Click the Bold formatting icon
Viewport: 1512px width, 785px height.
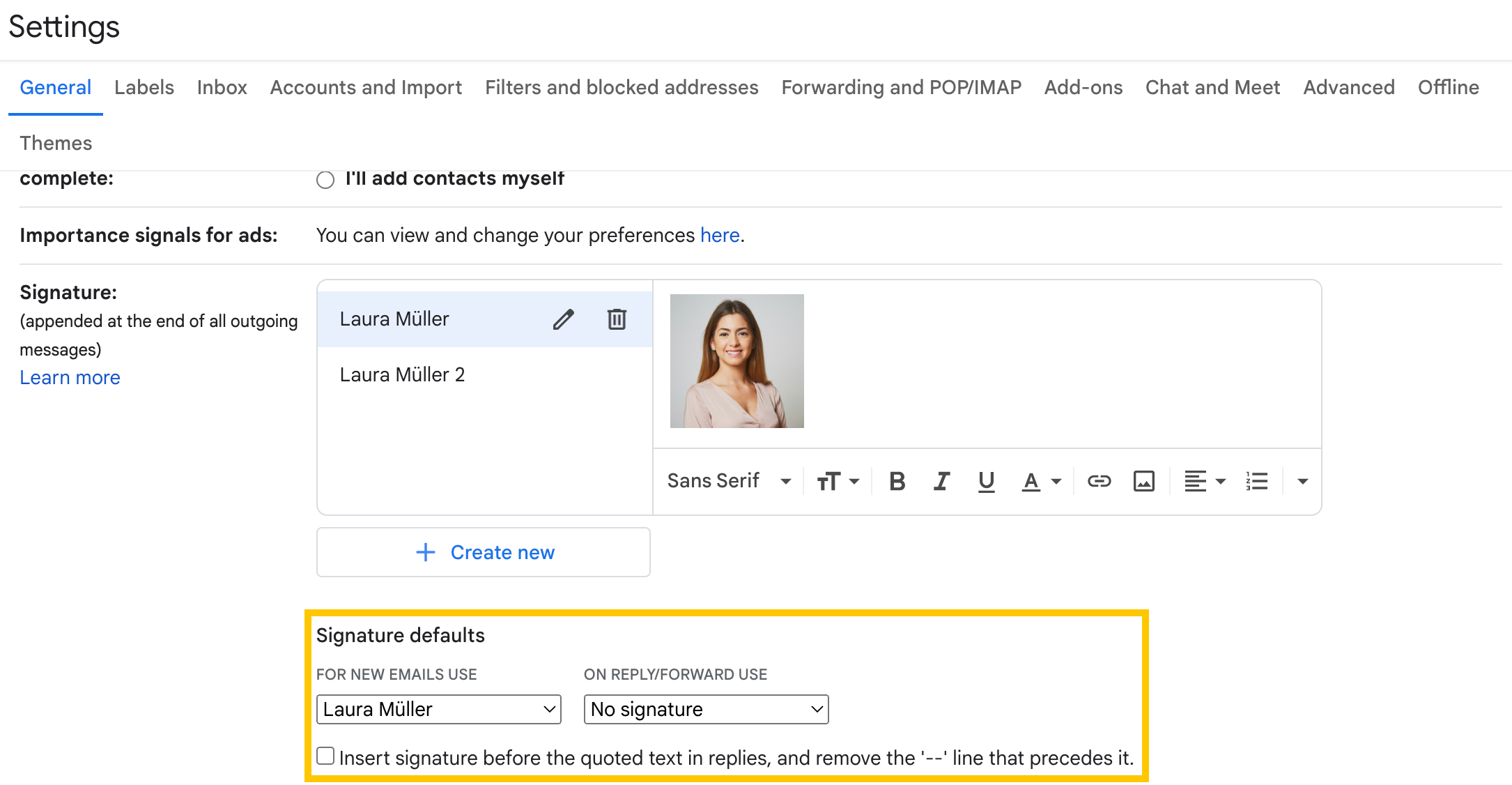(x=898, y=479)
